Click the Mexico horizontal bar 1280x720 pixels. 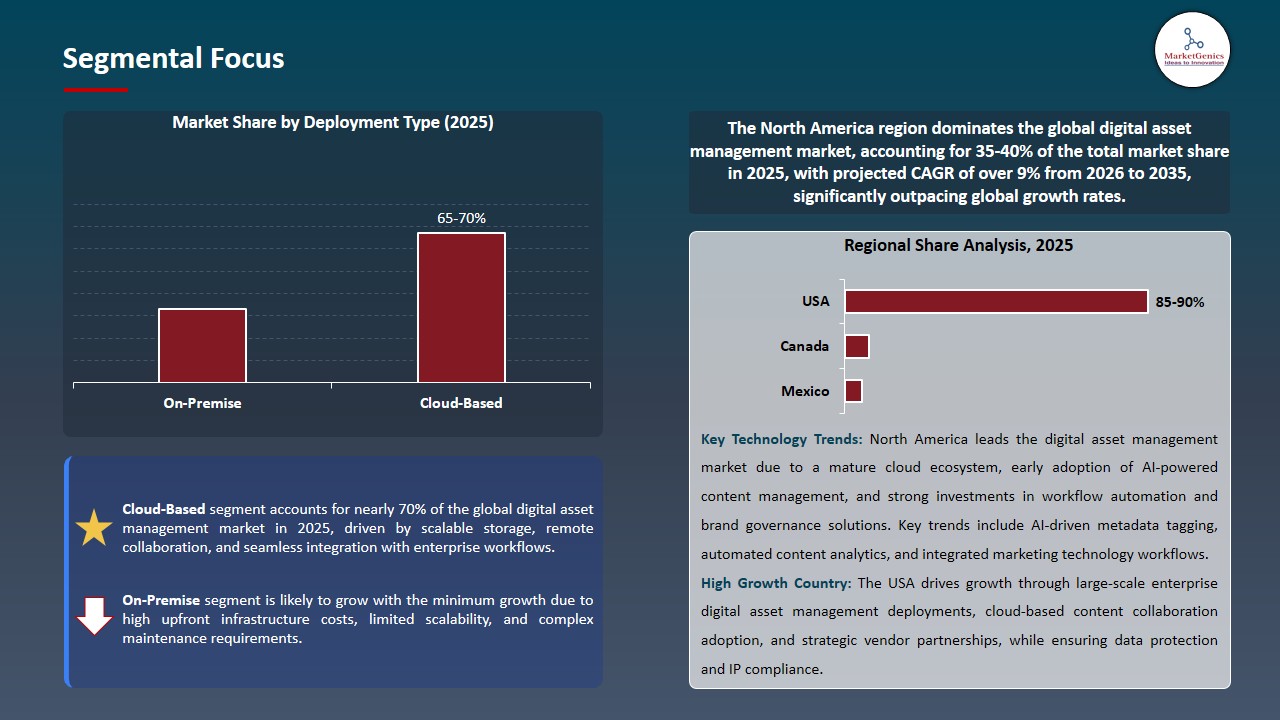[x=853, y=391]
